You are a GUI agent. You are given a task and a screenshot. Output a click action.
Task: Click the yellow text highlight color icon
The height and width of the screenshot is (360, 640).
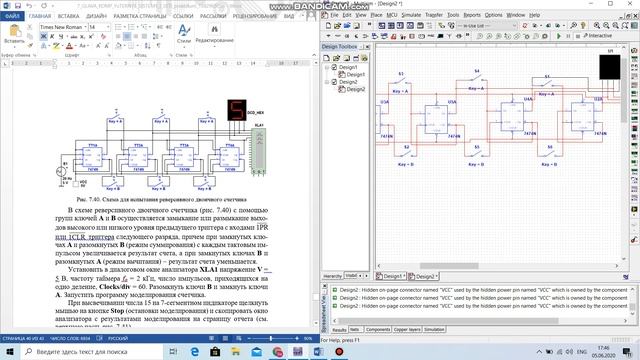tap(56, 46)
